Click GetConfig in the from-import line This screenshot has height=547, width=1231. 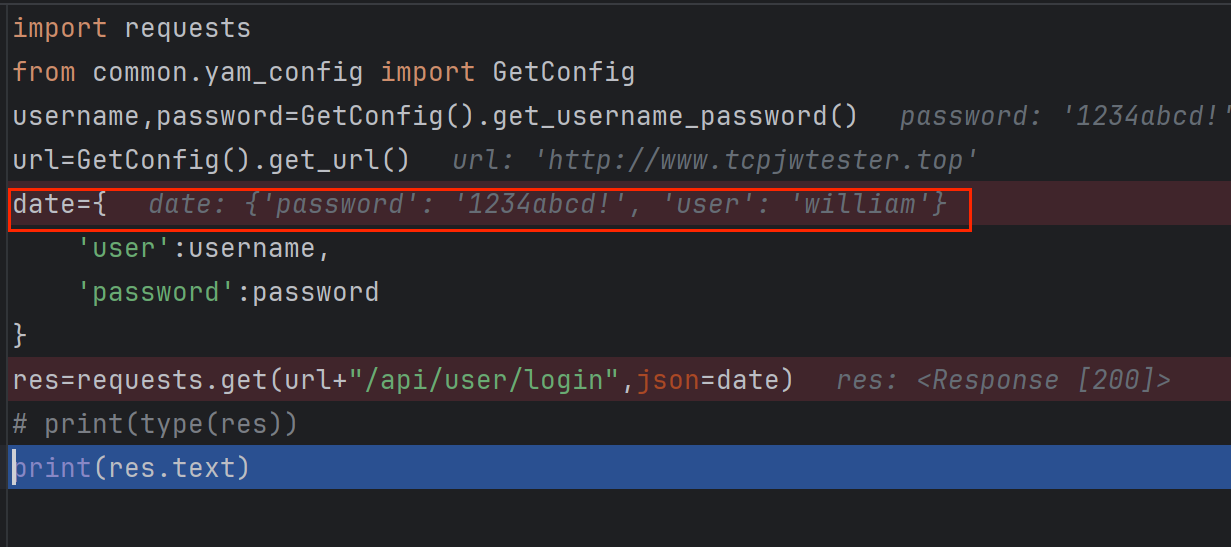pos(563,72)
